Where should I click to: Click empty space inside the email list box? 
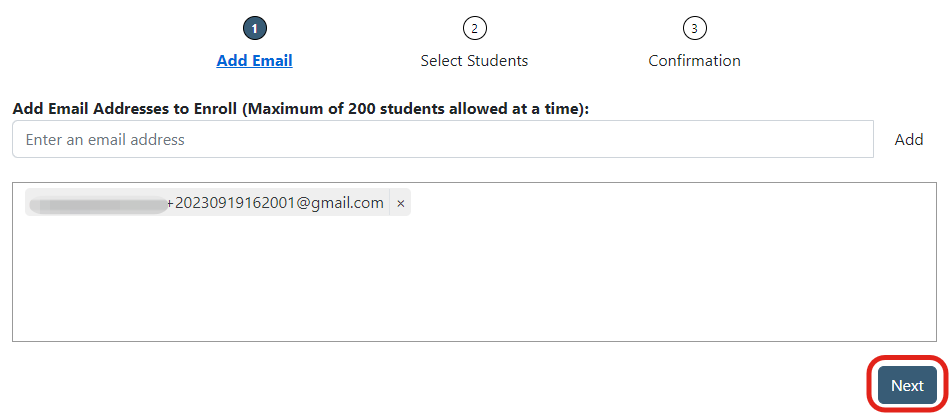[474, 280]
